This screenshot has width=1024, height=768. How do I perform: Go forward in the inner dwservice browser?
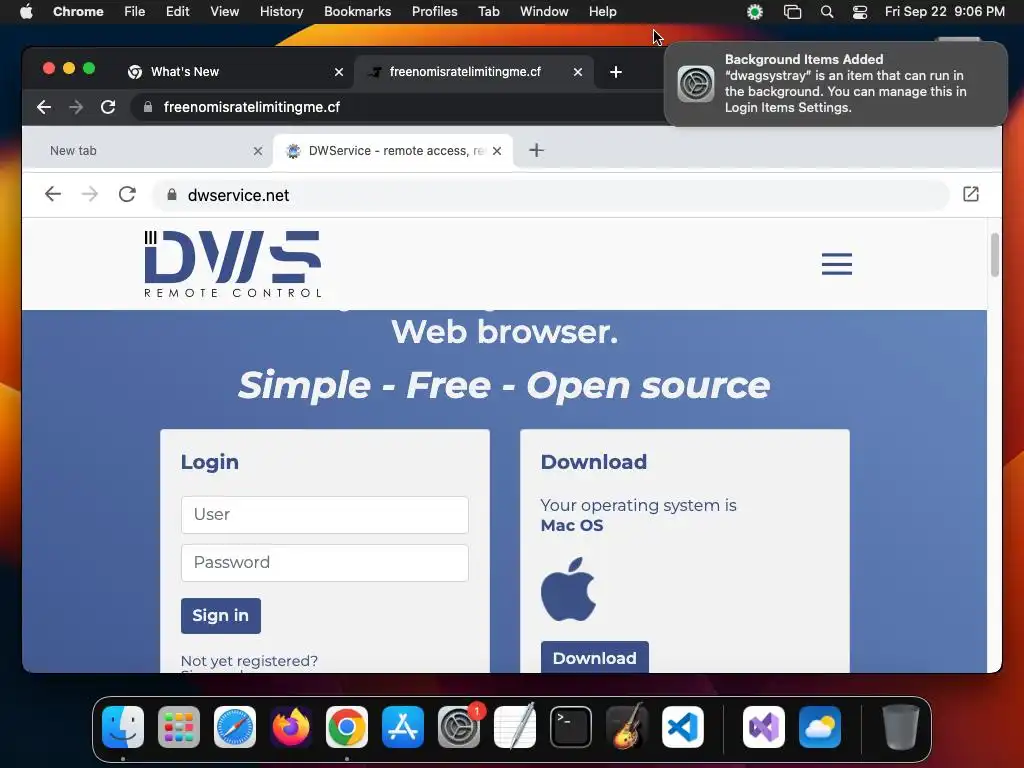(89, 195)
